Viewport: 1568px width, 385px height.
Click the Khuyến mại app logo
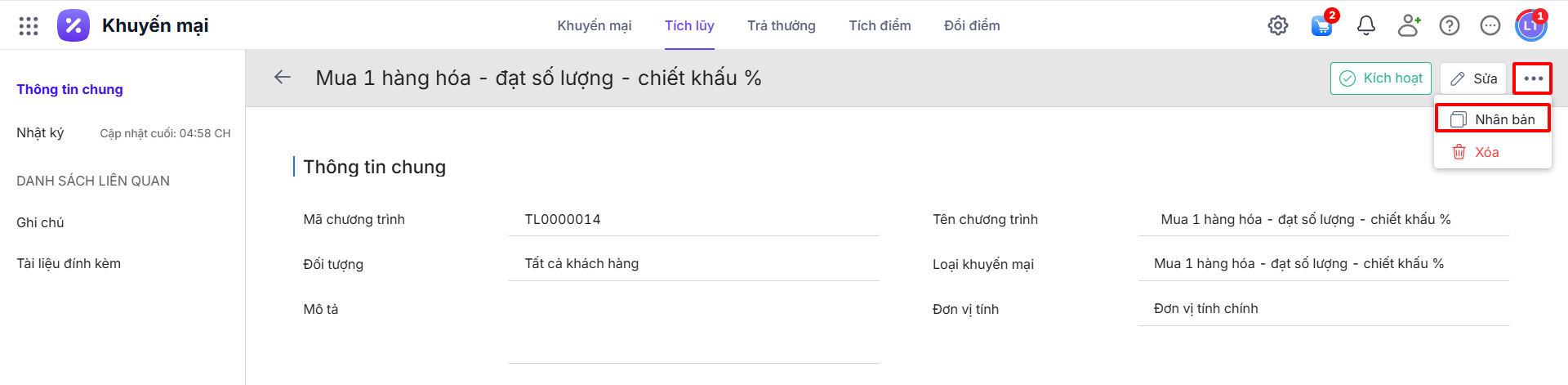click(x=73, y=26)
